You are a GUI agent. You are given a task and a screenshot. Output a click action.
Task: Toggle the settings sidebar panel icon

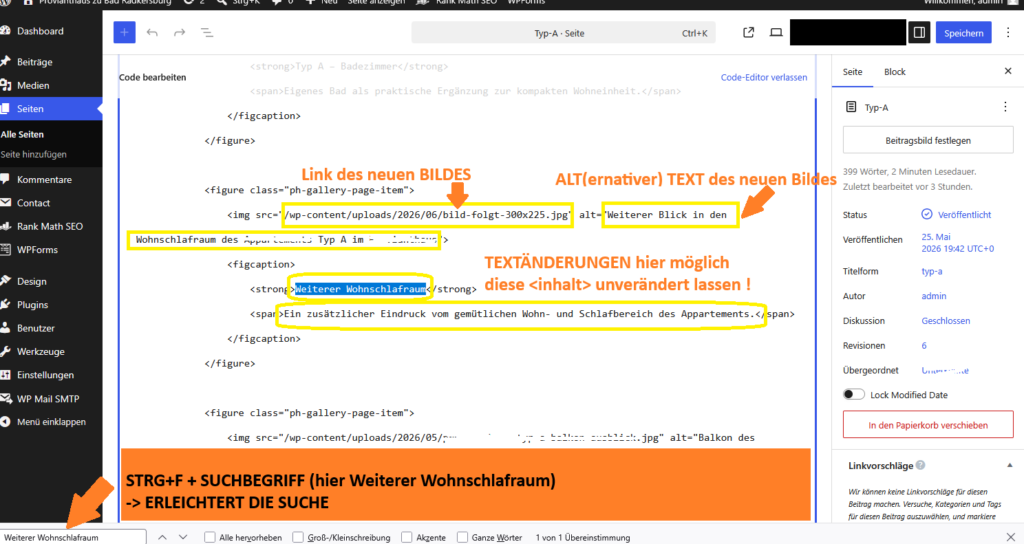919,33
